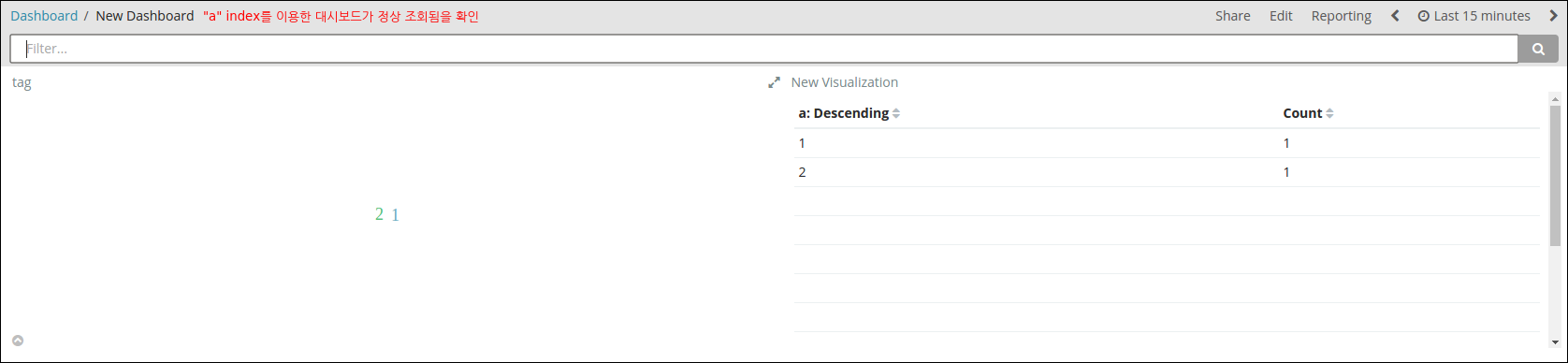Click scrollbar down arrow in table panel
The height and width of the screenshot is (363, 1568).
click(1555, 343)
